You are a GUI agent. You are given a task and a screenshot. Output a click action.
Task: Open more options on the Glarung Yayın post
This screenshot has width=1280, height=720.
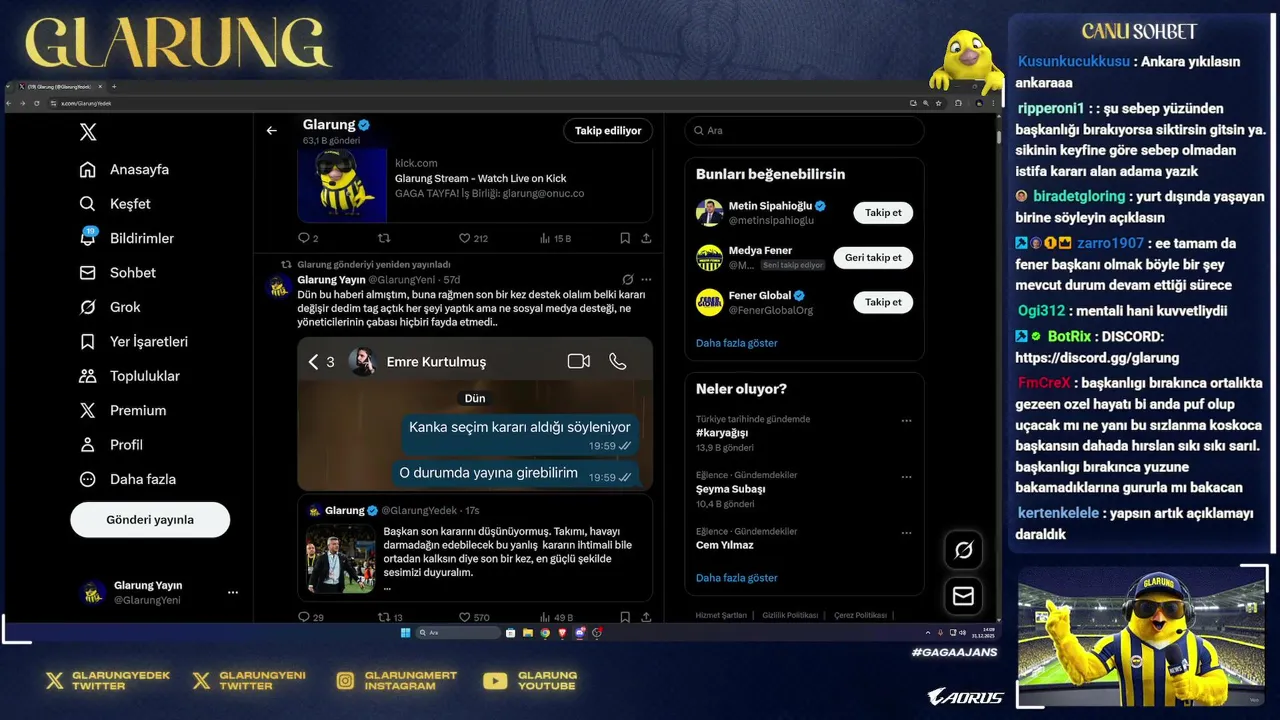646,280
